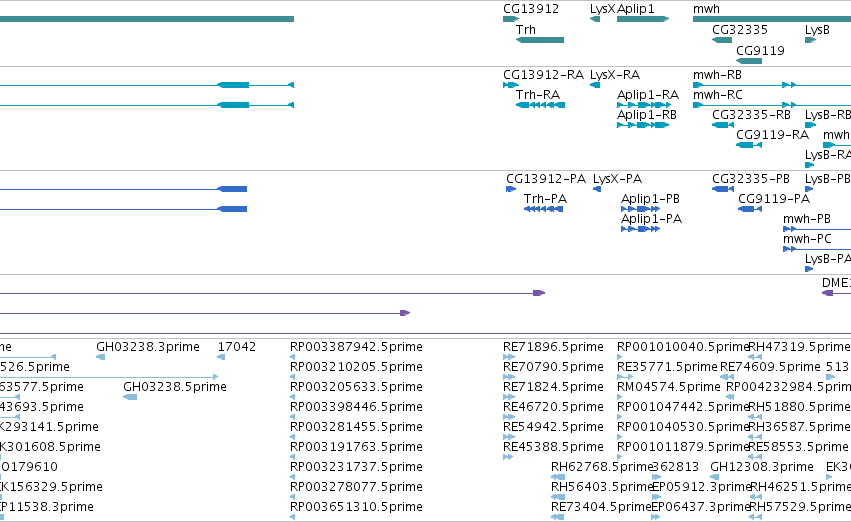Click the CG13912-PA protein label

point(546,179)
